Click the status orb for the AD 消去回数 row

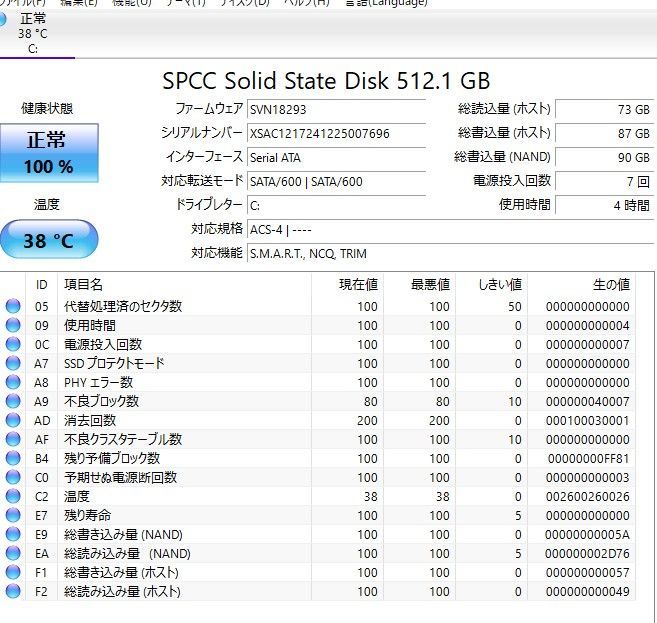[13, 421]
